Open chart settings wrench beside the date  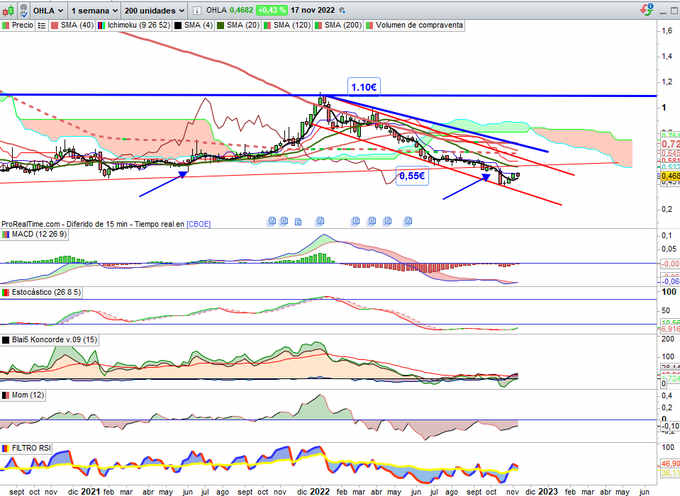(343, 10)
